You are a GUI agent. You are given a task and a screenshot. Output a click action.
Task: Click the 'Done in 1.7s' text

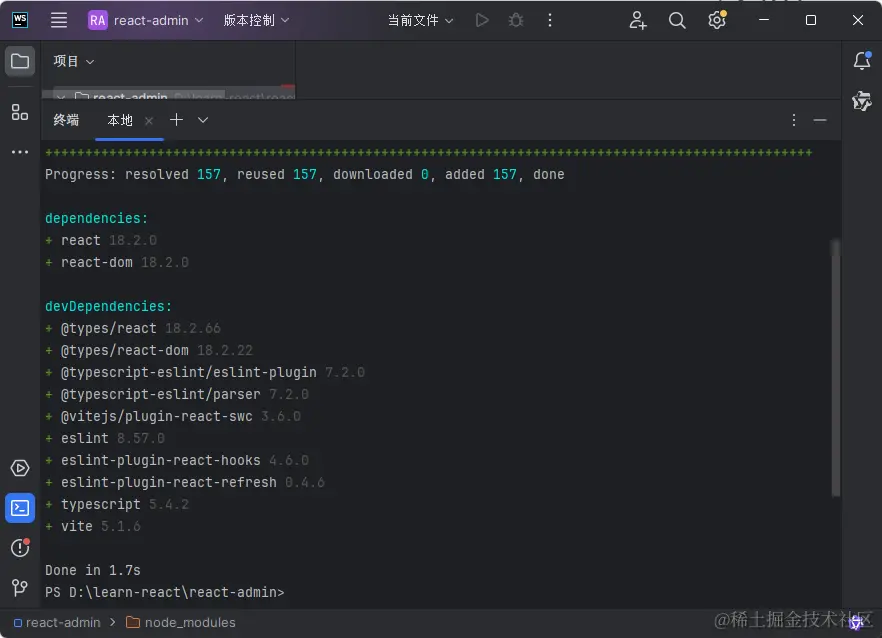click(93, 570)
